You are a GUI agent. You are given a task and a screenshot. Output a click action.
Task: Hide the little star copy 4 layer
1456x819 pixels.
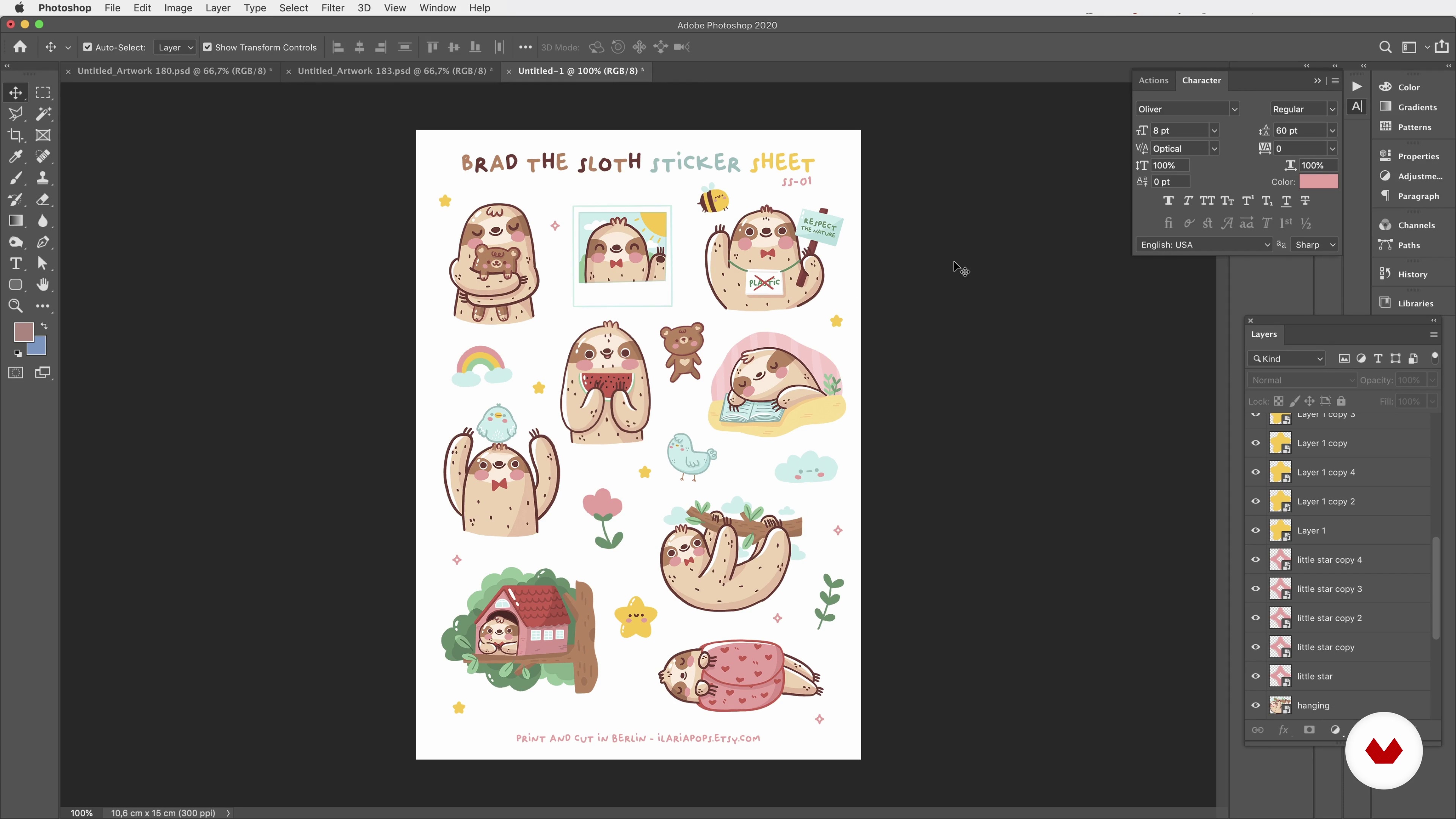tap(1255, 560)
